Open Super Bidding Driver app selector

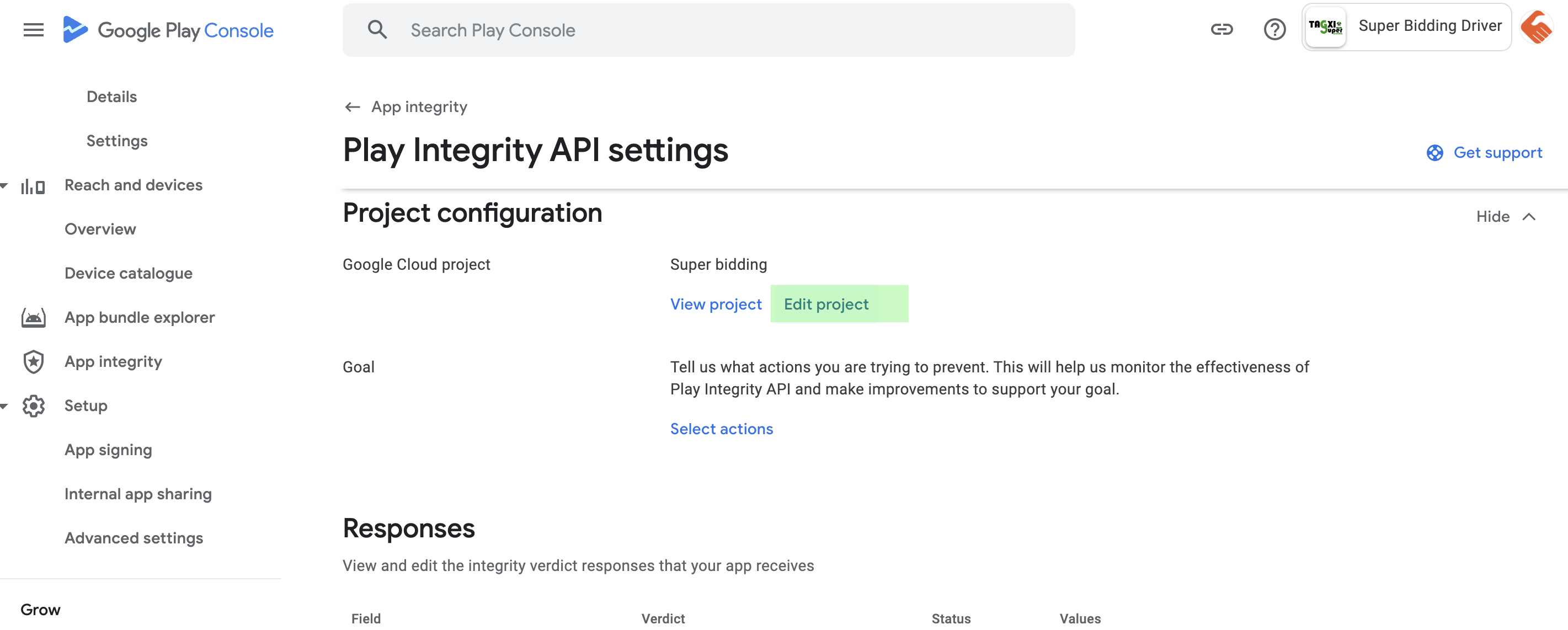pyautogui.click(x=1407, y=27)
